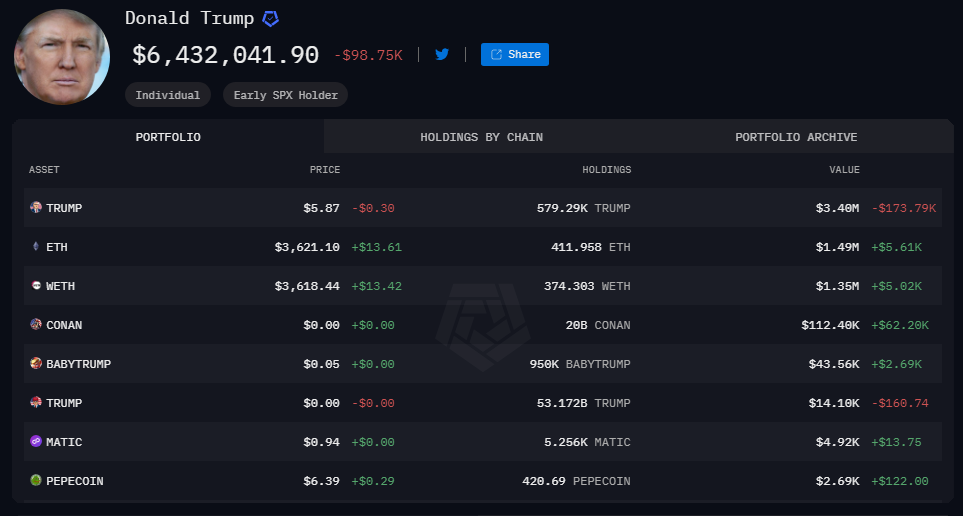Click the Holdings column header
963x516 pixels.
pyautogui.click(x=606, y=170)
